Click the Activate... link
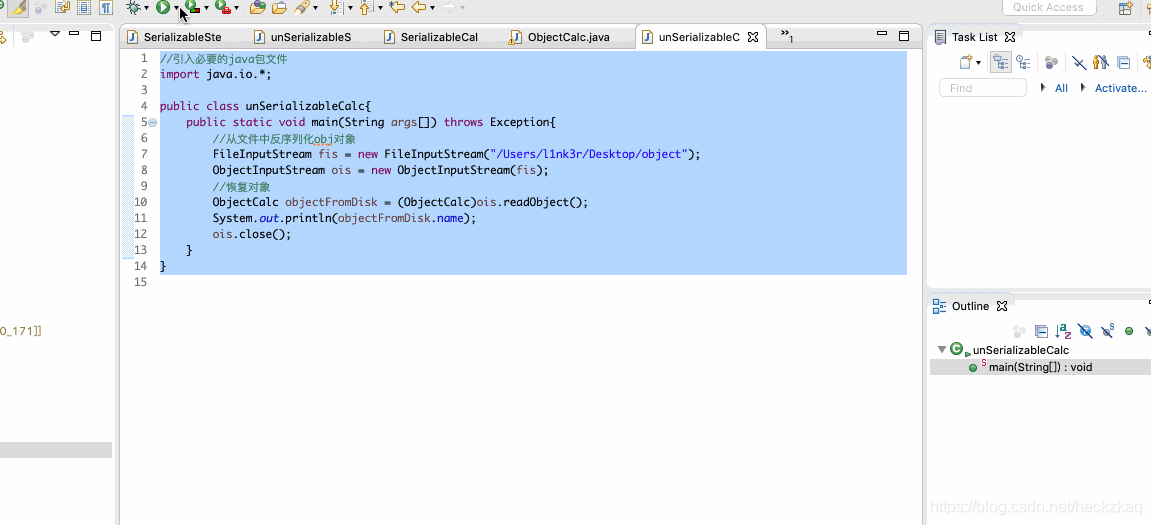The image size is (1151, 525). 1121,88
